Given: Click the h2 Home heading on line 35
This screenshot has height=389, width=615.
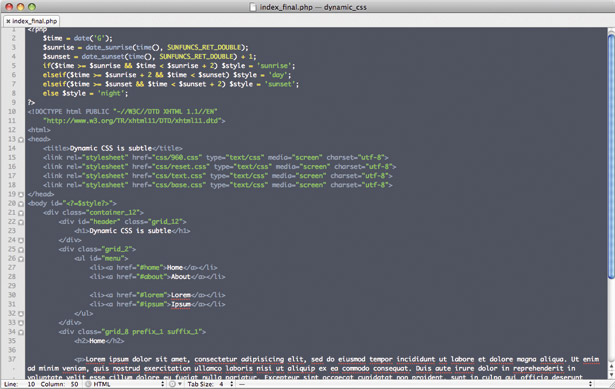Looking at the screenshot, I should click(x=97, y=341).
